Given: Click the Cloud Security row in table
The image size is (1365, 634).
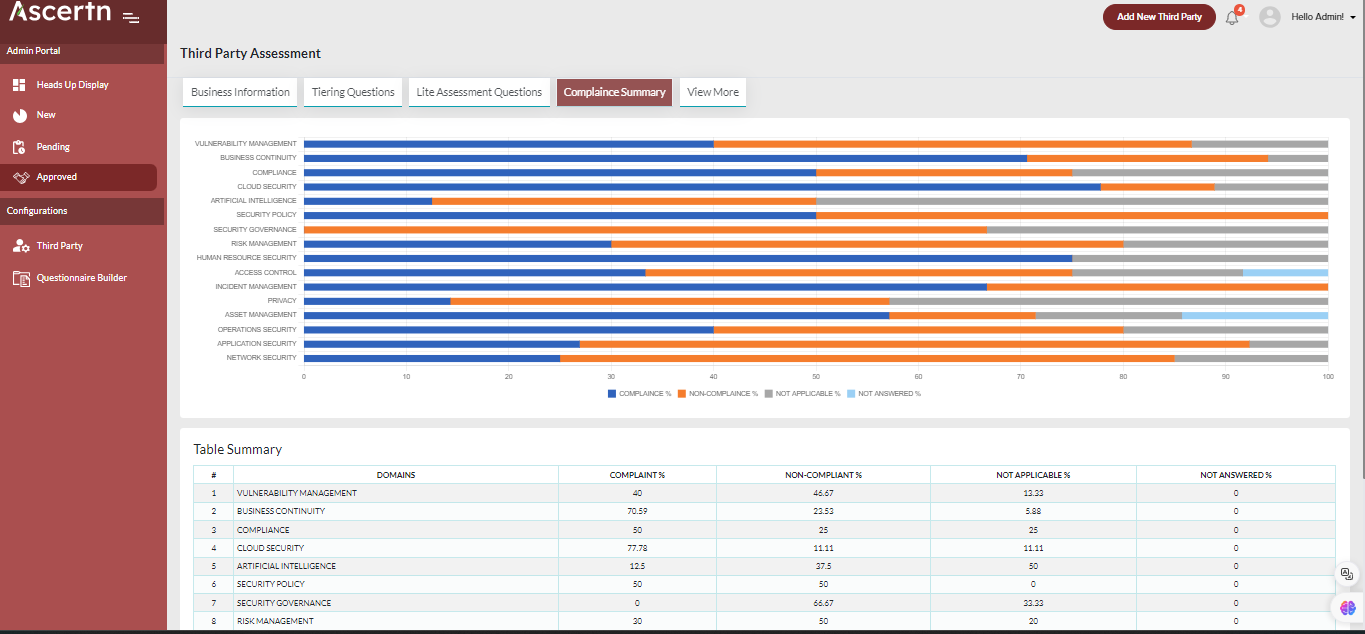Looking at the screenshot, I should [270, 548].
